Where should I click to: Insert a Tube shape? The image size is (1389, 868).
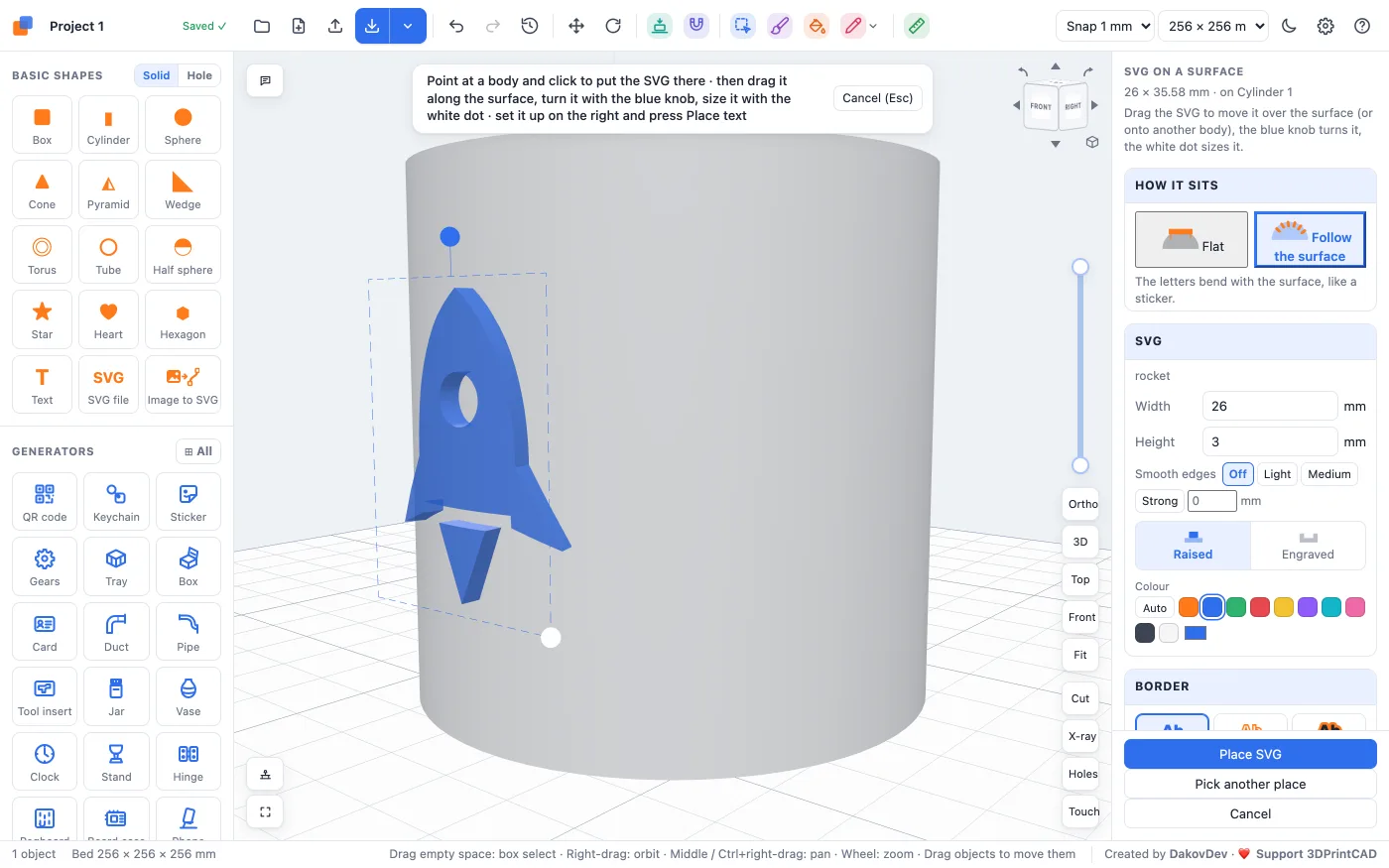coord(108,254)
